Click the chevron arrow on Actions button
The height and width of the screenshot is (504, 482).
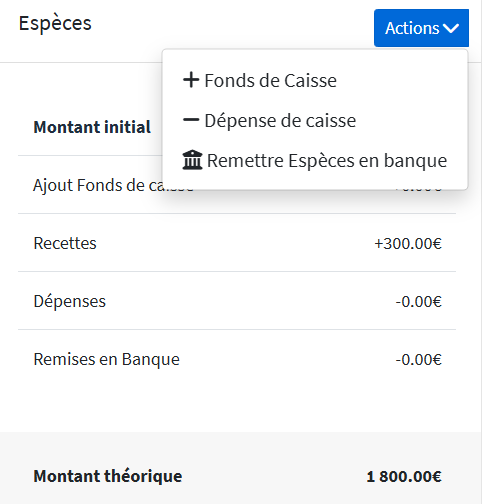click(451, 28)
